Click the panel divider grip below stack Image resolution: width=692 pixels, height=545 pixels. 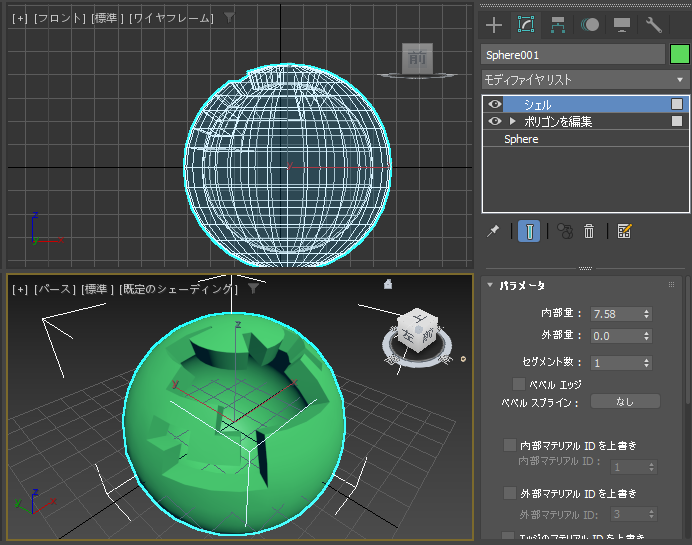point(585,268)
